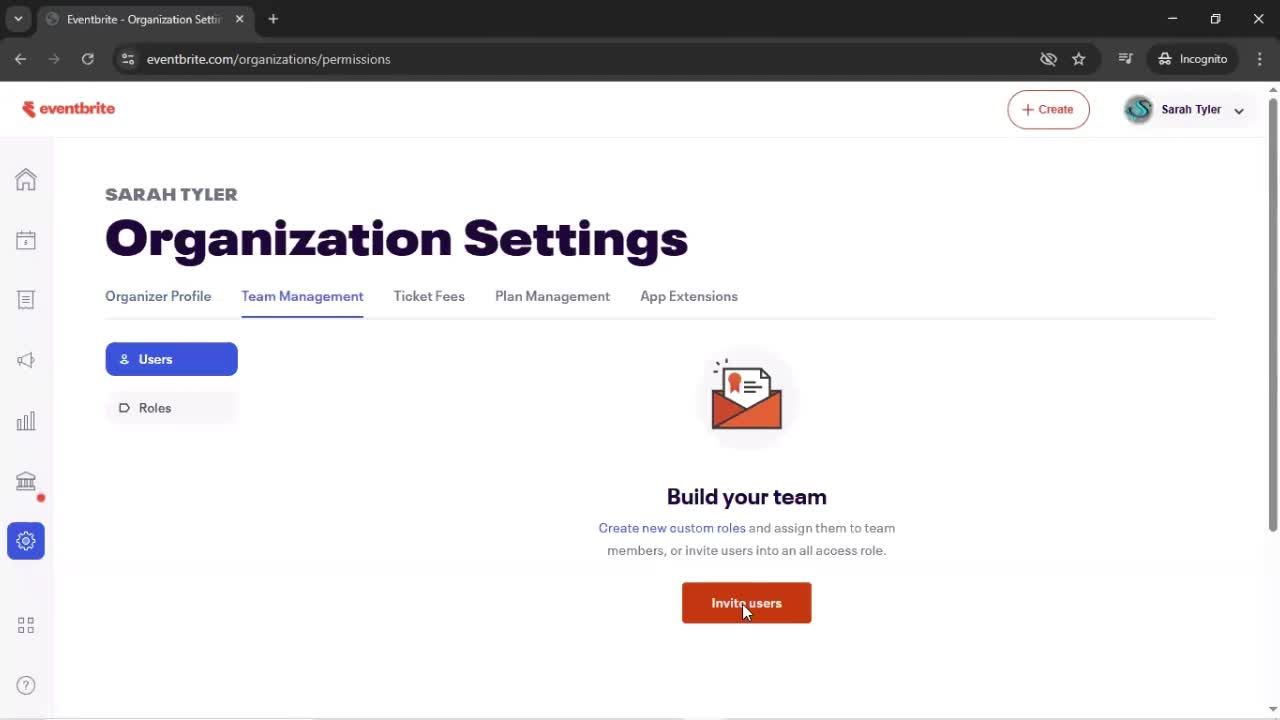Screen dimensions: 1280x720
Task: Expand the Sarah Tyler account dropdown chevron
Action: pyautogui.click(x=1239, y=111)
